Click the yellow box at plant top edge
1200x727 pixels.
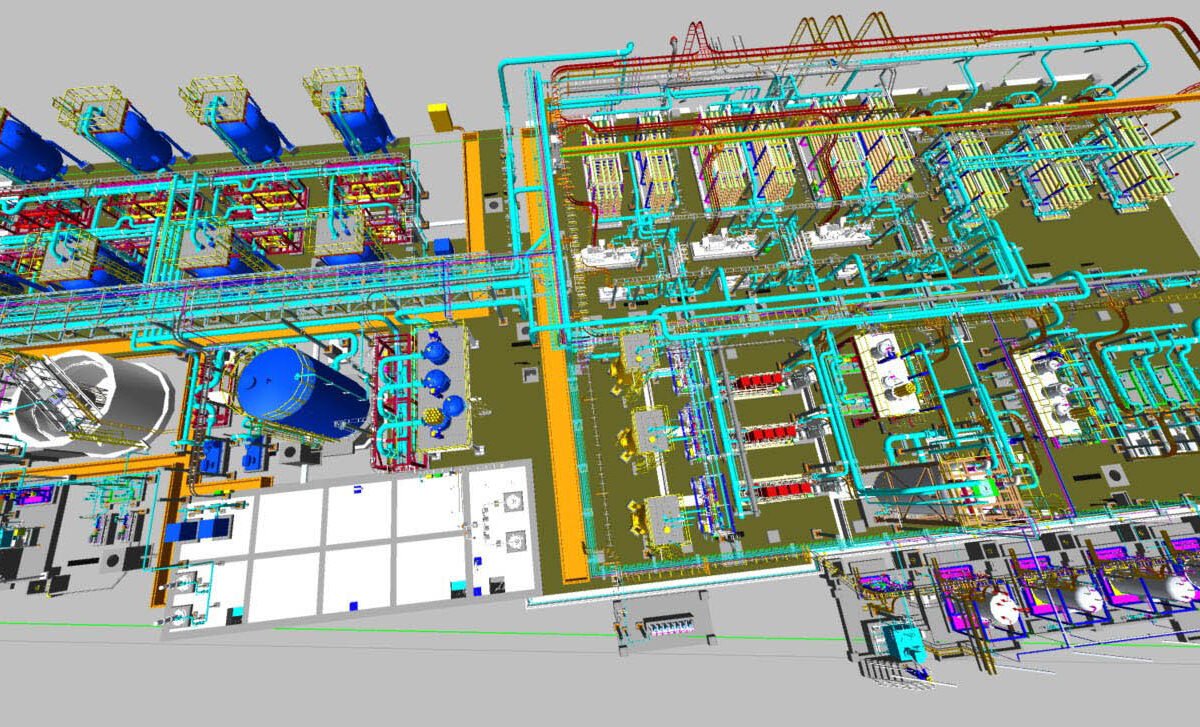pos(441,117)
